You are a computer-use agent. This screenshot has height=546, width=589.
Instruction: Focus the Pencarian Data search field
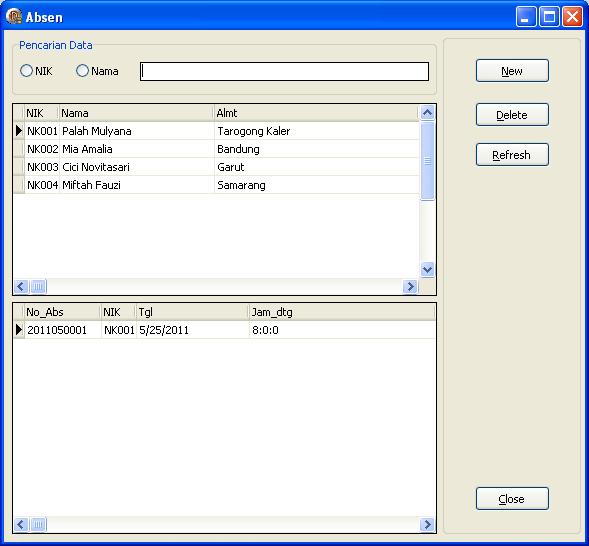284,71
